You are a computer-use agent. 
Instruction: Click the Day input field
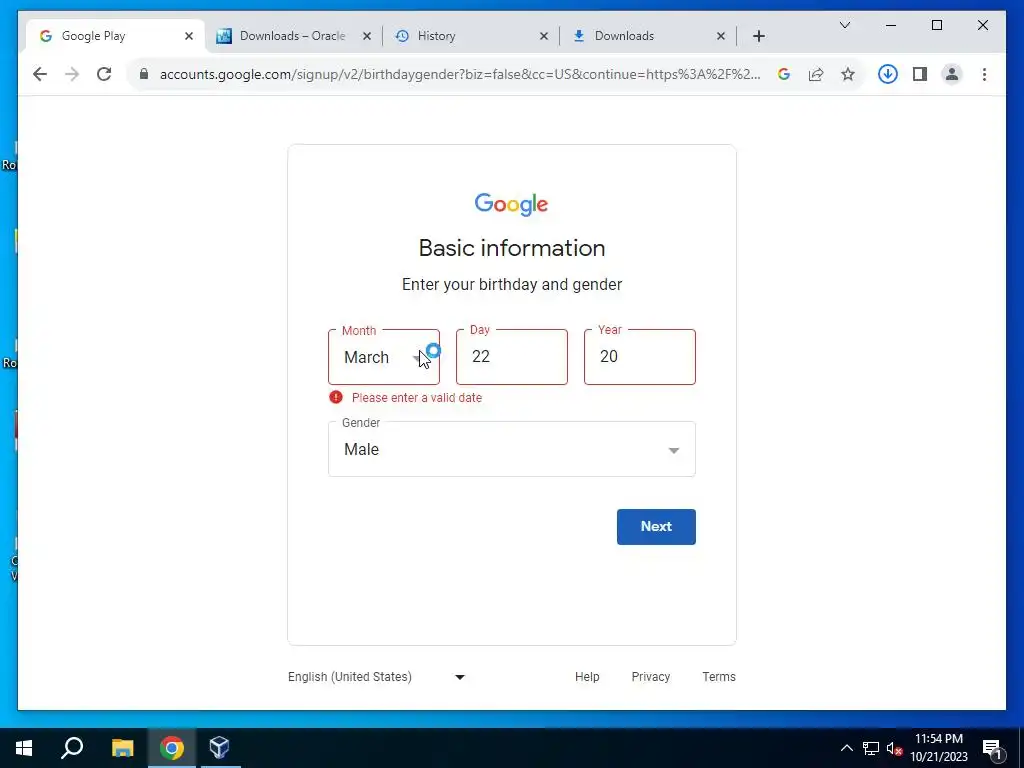pyautogui.click(x=512, y=357)
